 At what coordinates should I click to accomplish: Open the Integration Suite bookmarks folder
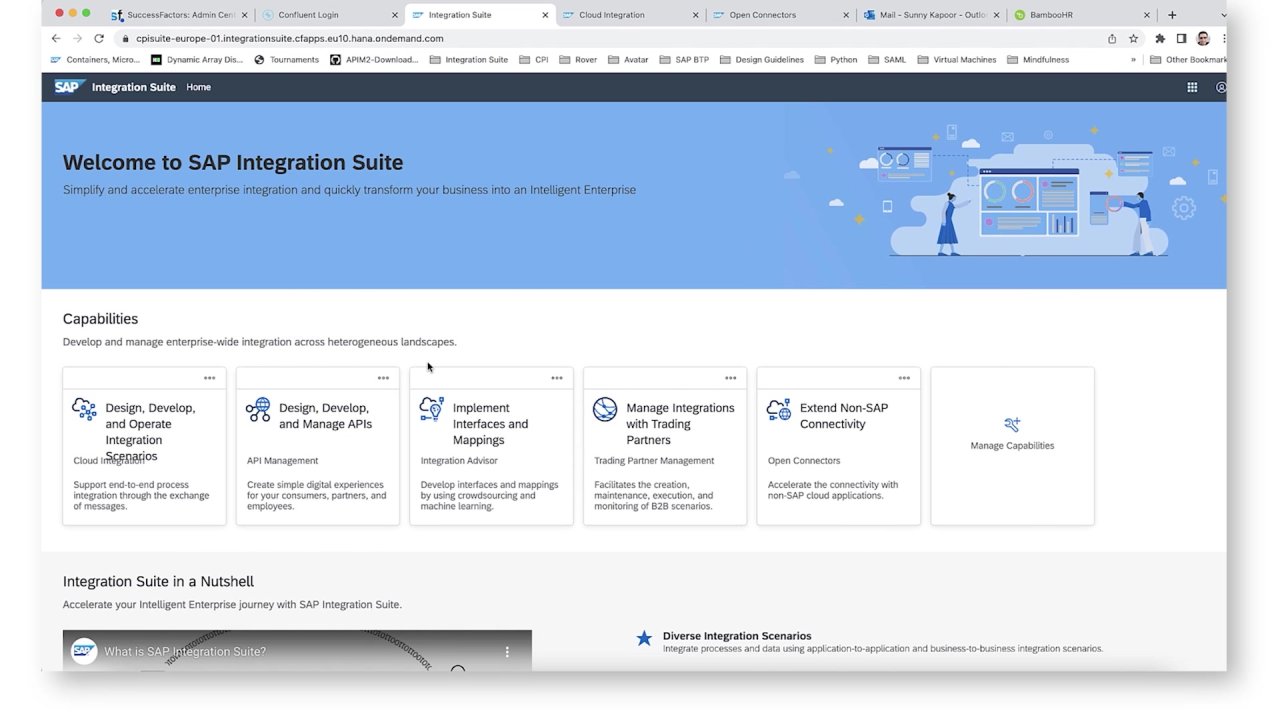click(x=469, y=60)
